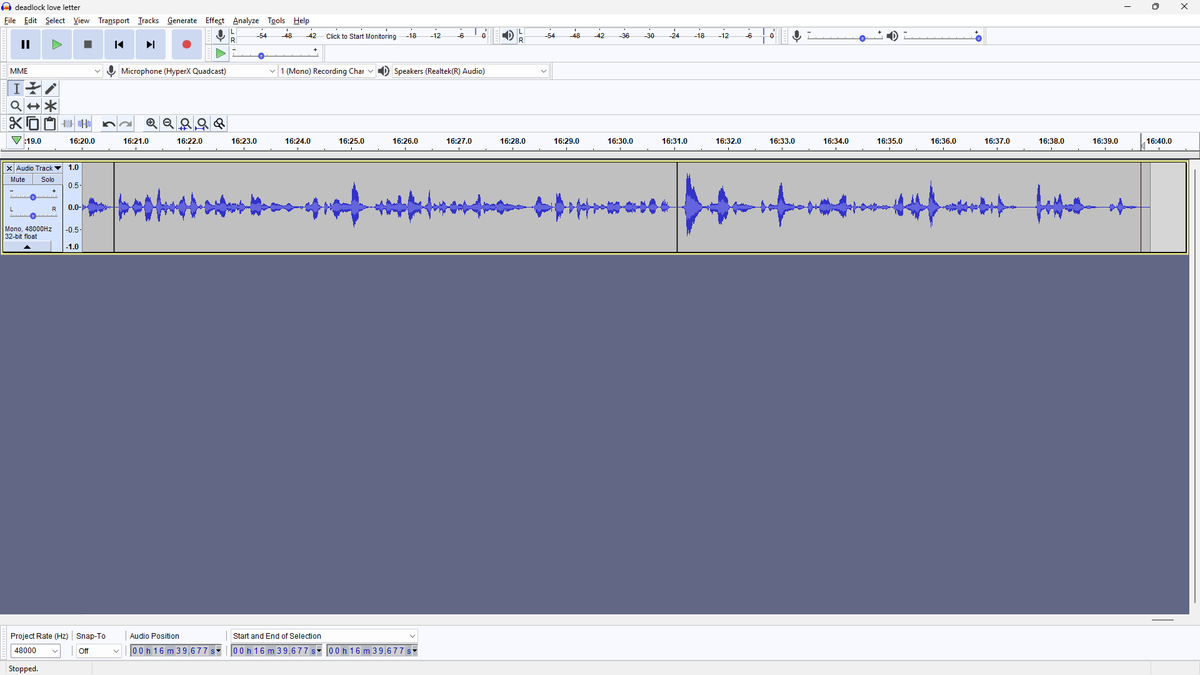Solo the Audio Track
Image resolution: width=1200 pixels, height=675 pixels.
(x=48, y=179)
